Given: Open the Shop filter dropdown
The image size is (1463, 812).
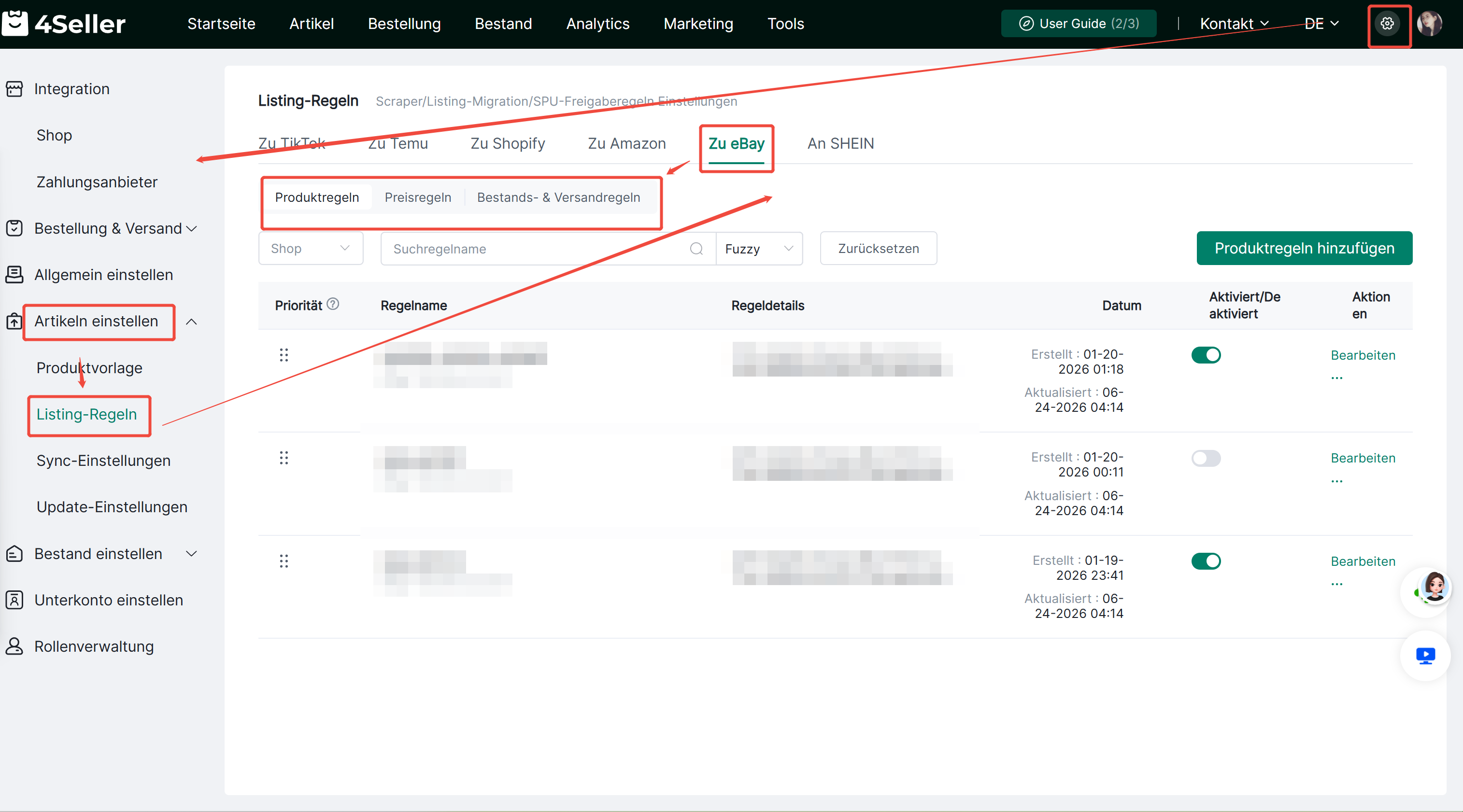Looking at the screenshot, I should [x=311, y=249].
